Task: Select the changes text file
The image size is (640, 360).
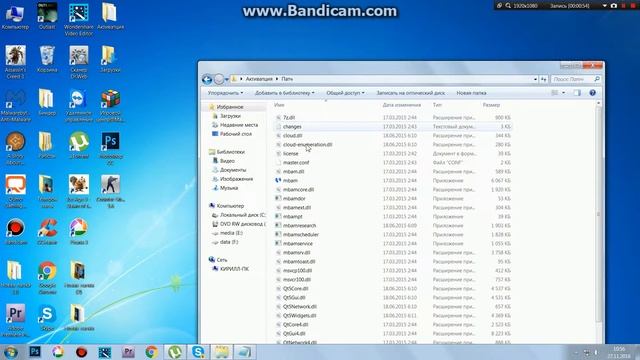Action: [x=292, y=127]
